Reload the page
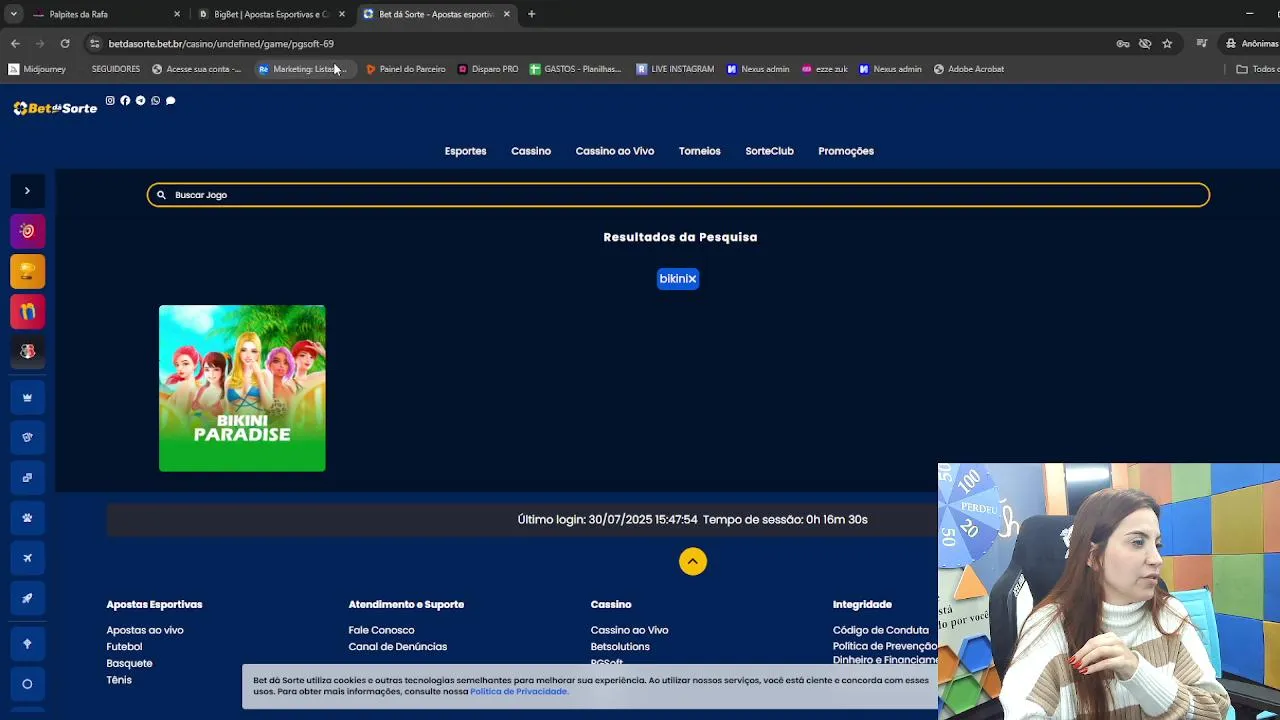1280x720 pixels. (x=65, y=44)
